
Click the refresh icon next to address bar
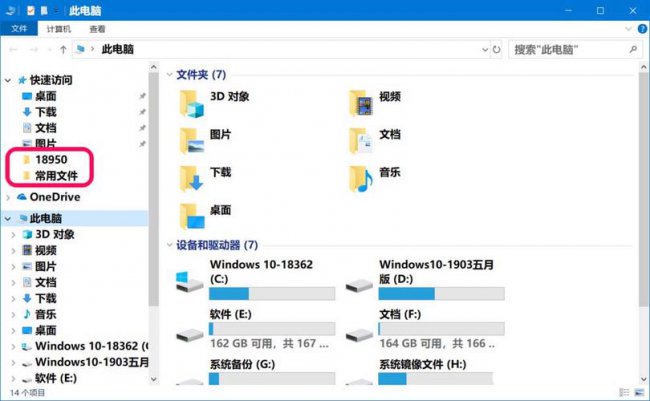(496, 50)
